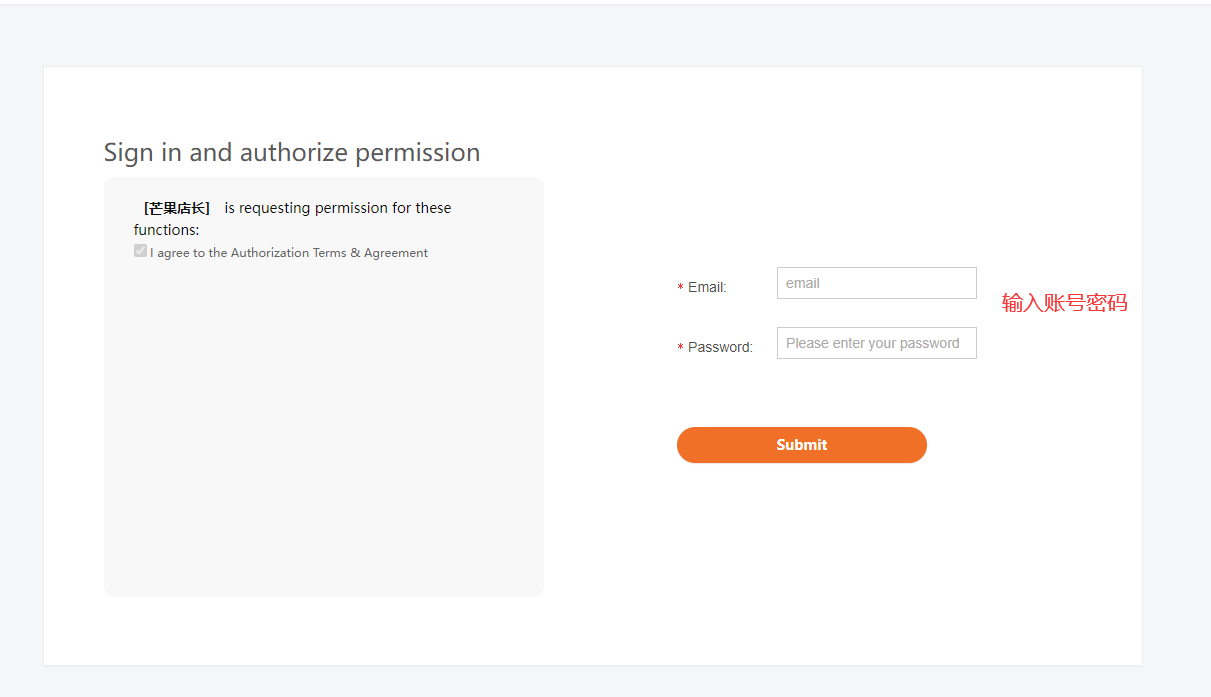This screenshot has height=697, width=1211.
Task: Click the word 'Agreement' in checkbox label
Action: click(396, 253)
